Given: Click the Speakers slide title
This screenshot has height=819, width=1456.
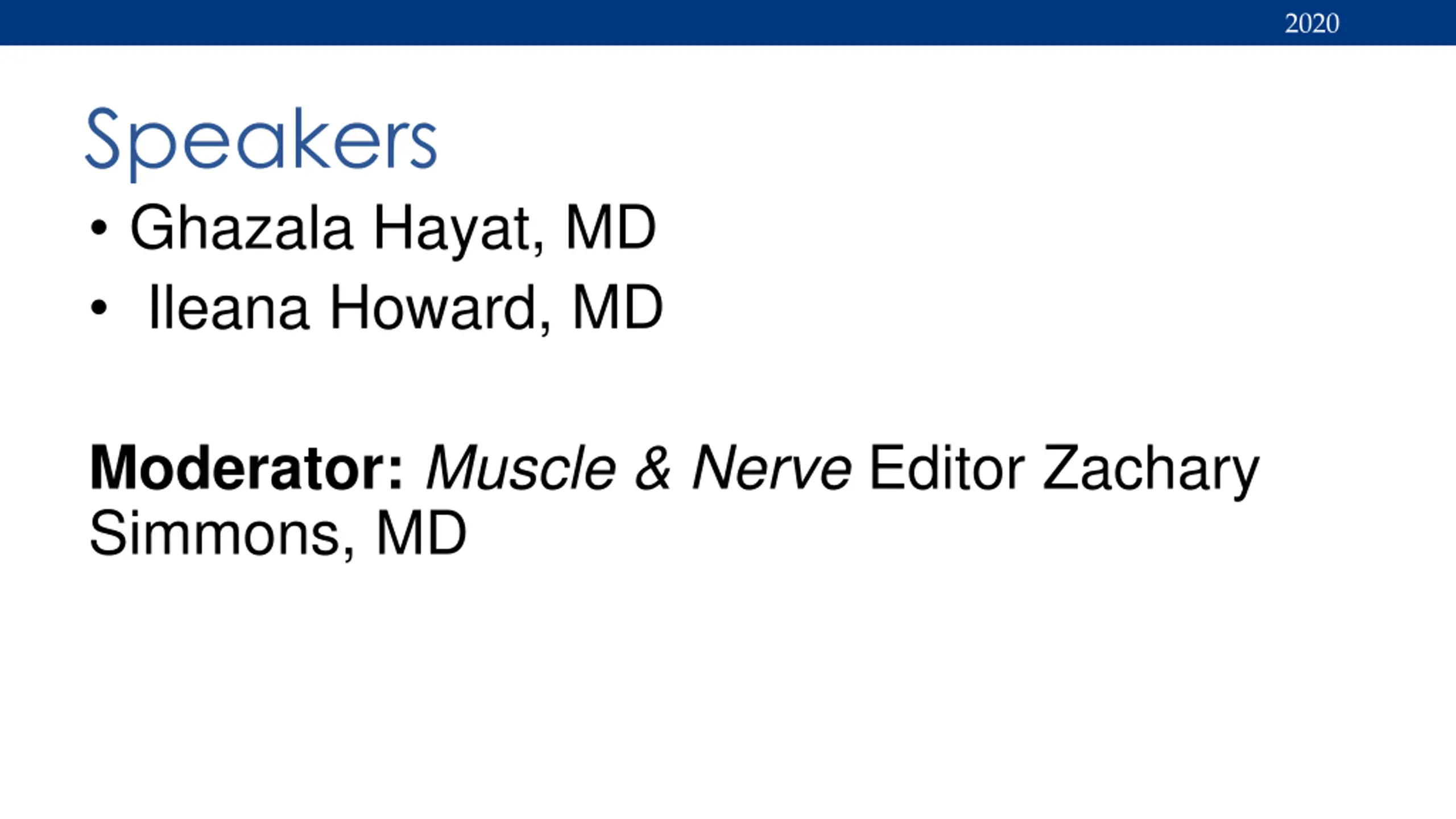Looking at the screenshot, I should 261,143.
